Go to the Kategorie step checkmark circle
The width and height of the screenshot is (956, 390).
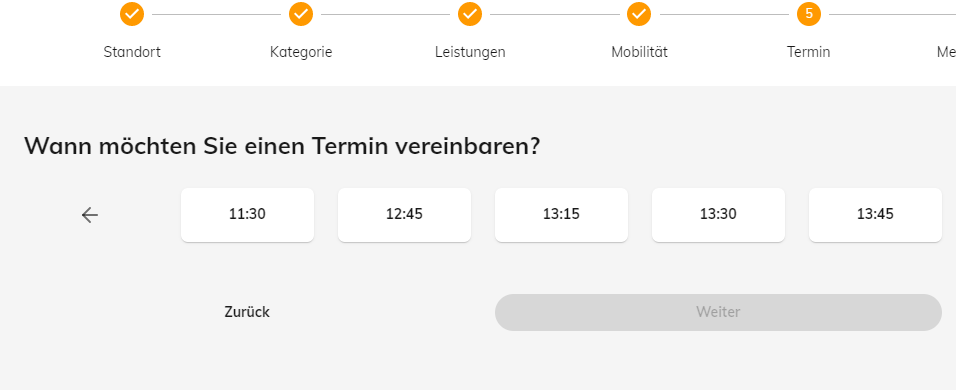point(301,14)
